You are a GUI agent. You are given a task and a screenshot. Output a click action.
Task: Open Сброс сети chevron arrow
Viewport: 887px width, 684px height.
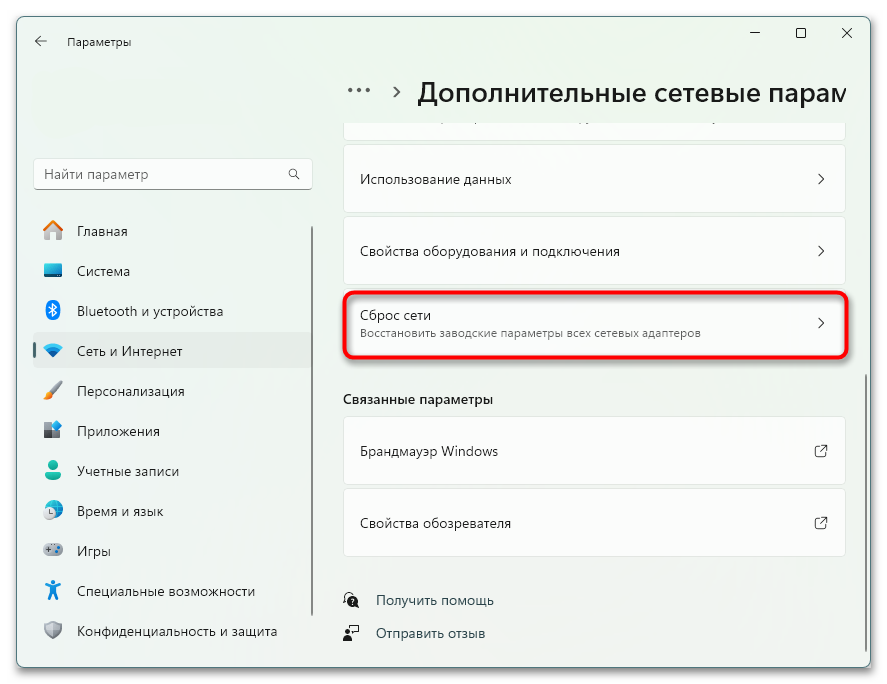click(x=821, y=323)
